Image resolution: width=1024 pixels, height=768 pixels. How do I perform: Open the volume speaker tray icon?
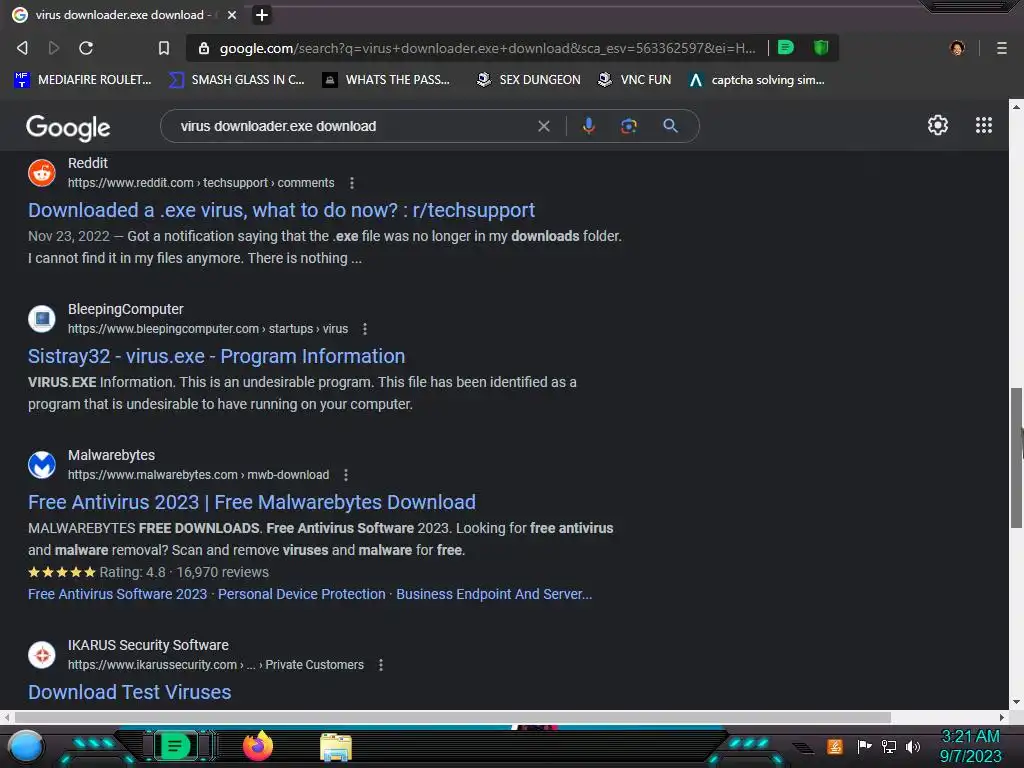[x=913, y=746]
